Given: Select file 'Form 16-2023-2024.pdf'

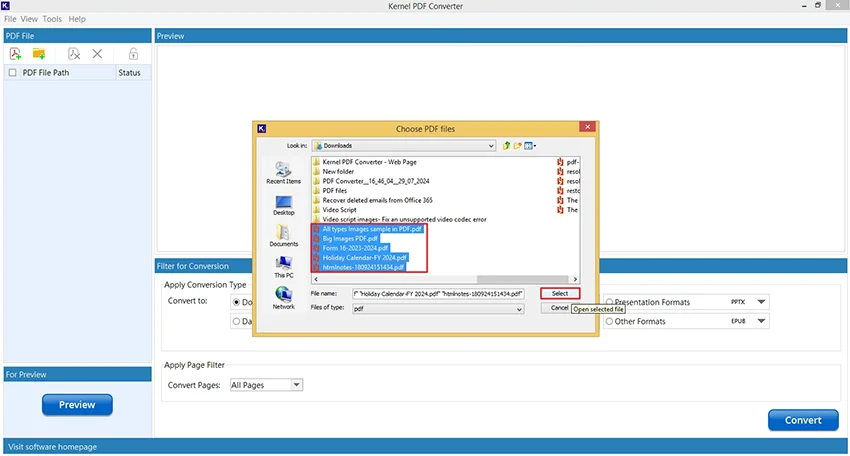Looking at the screenshot, I should click(355, 248).
